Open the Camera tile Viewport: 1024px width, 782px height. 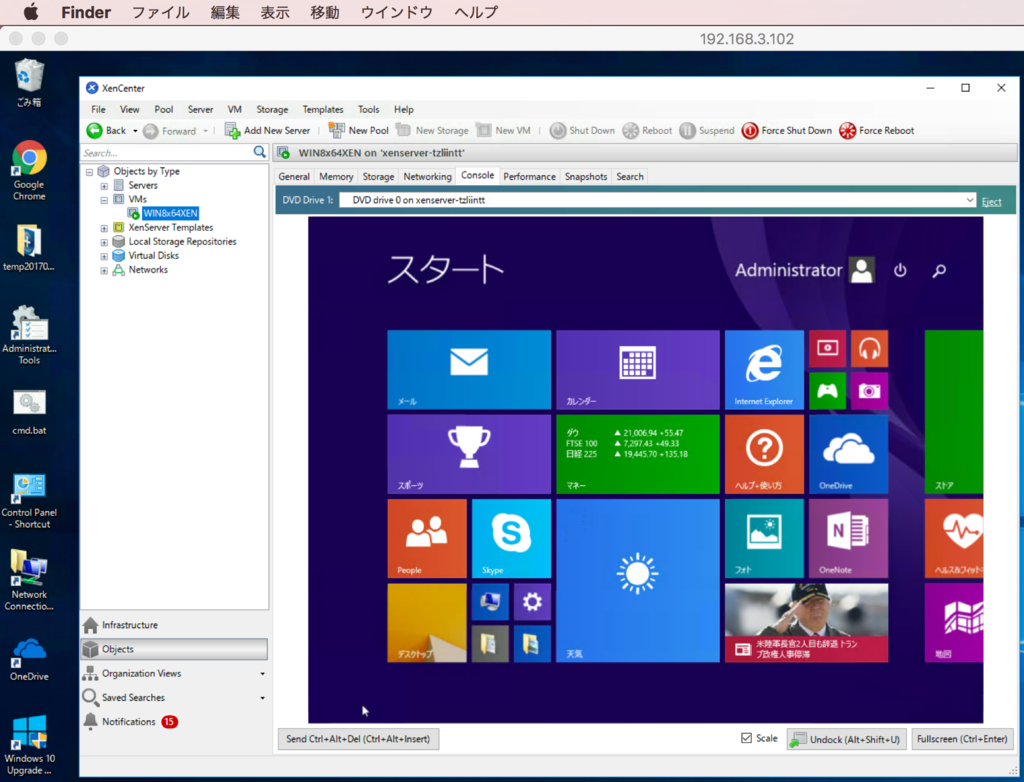tap(869, 391)
